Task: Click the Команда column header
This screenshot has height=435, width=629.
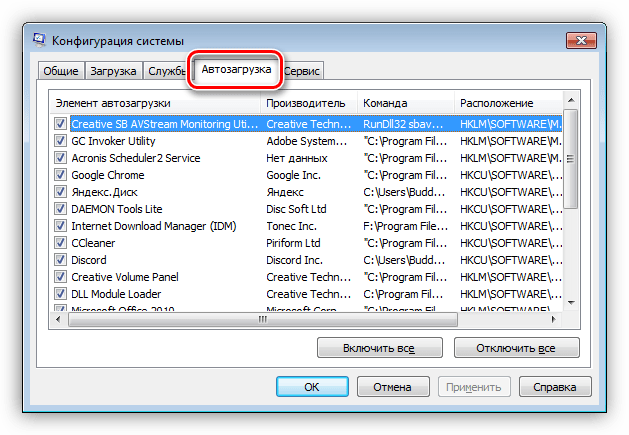Action: click(x=406, y=103)
